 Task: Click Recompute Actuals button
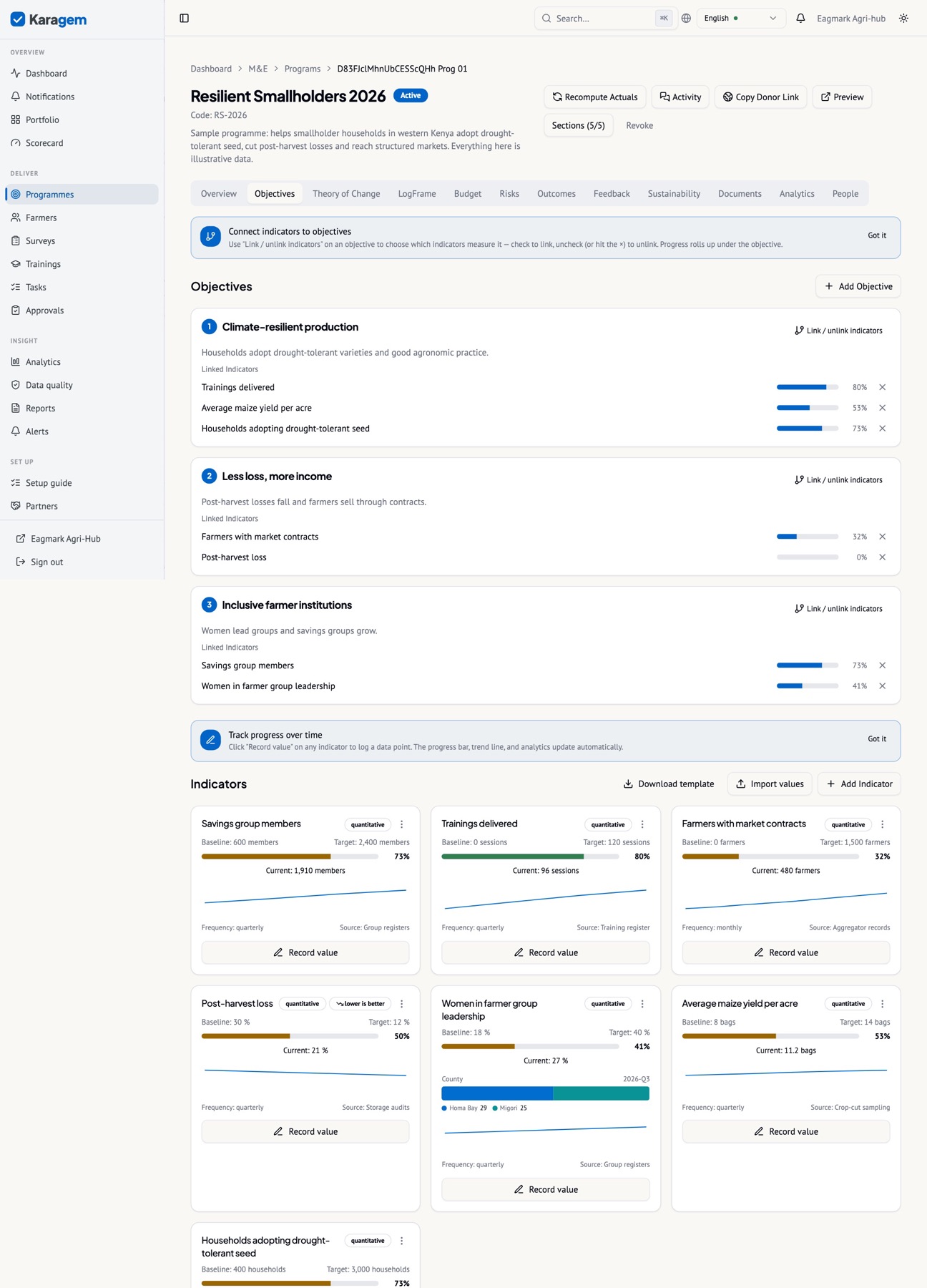(x=595, y=97)
